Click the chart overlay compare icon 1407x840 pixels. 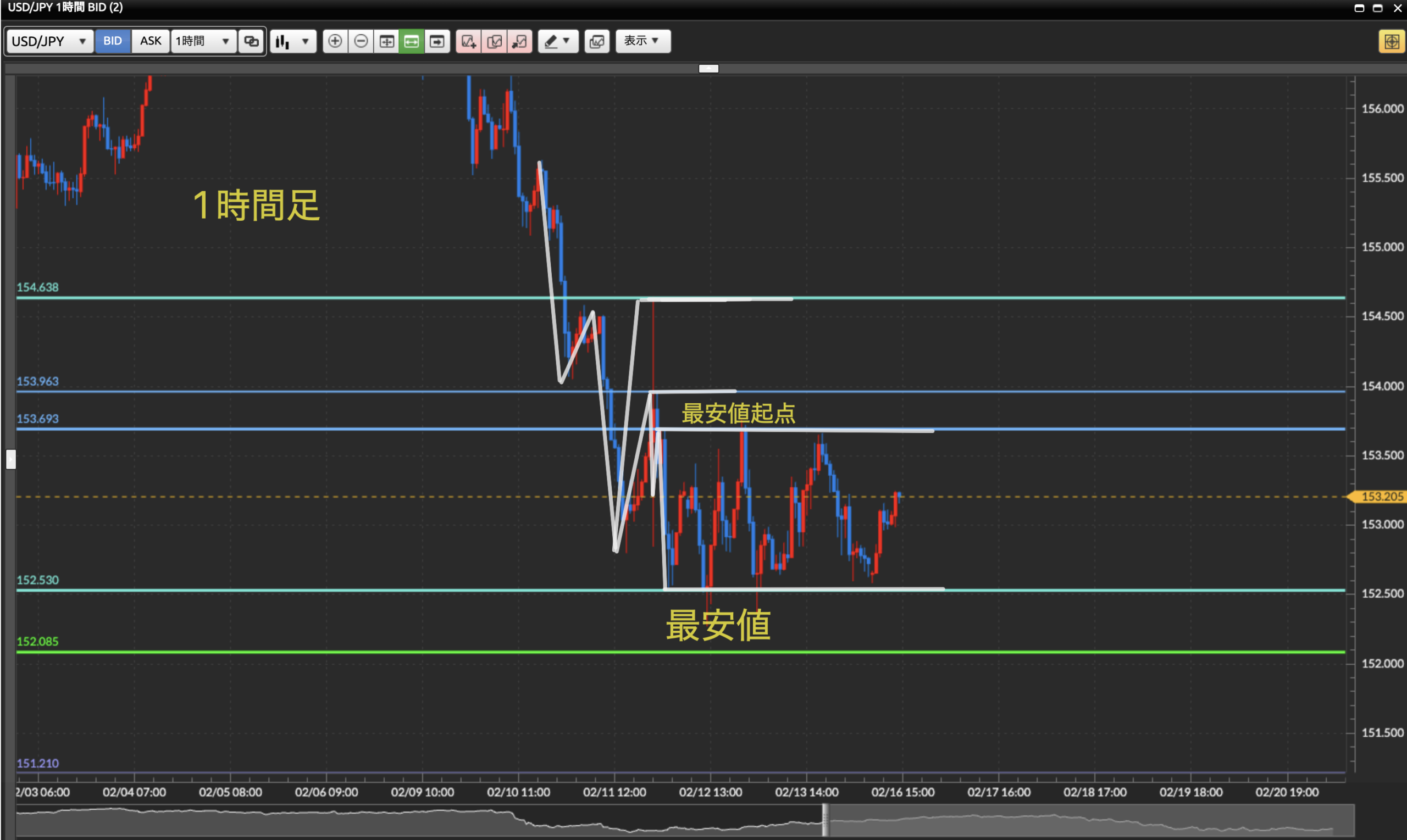pyautogui.click(x=597, y=41)
